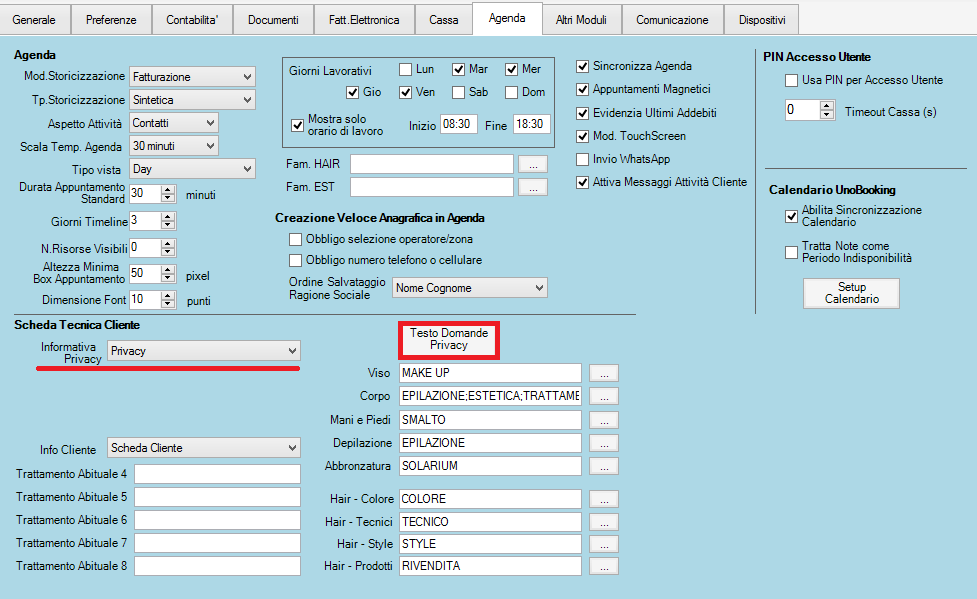Click the Trattamento Abituale 4 text field

click(217, 474)
